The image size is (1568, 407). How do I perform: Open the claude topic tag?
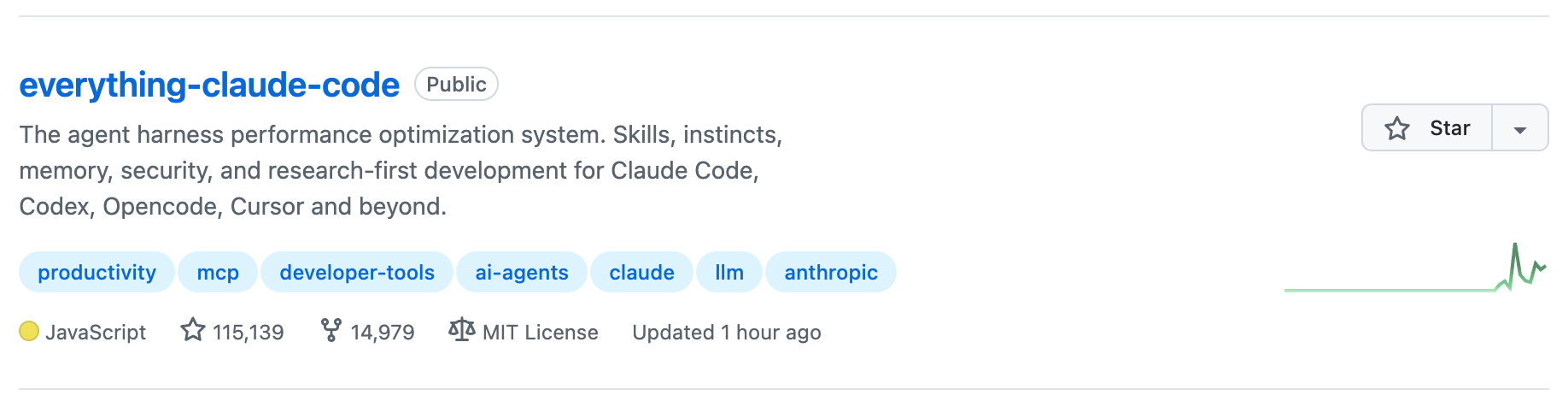[x=641, y=273]
